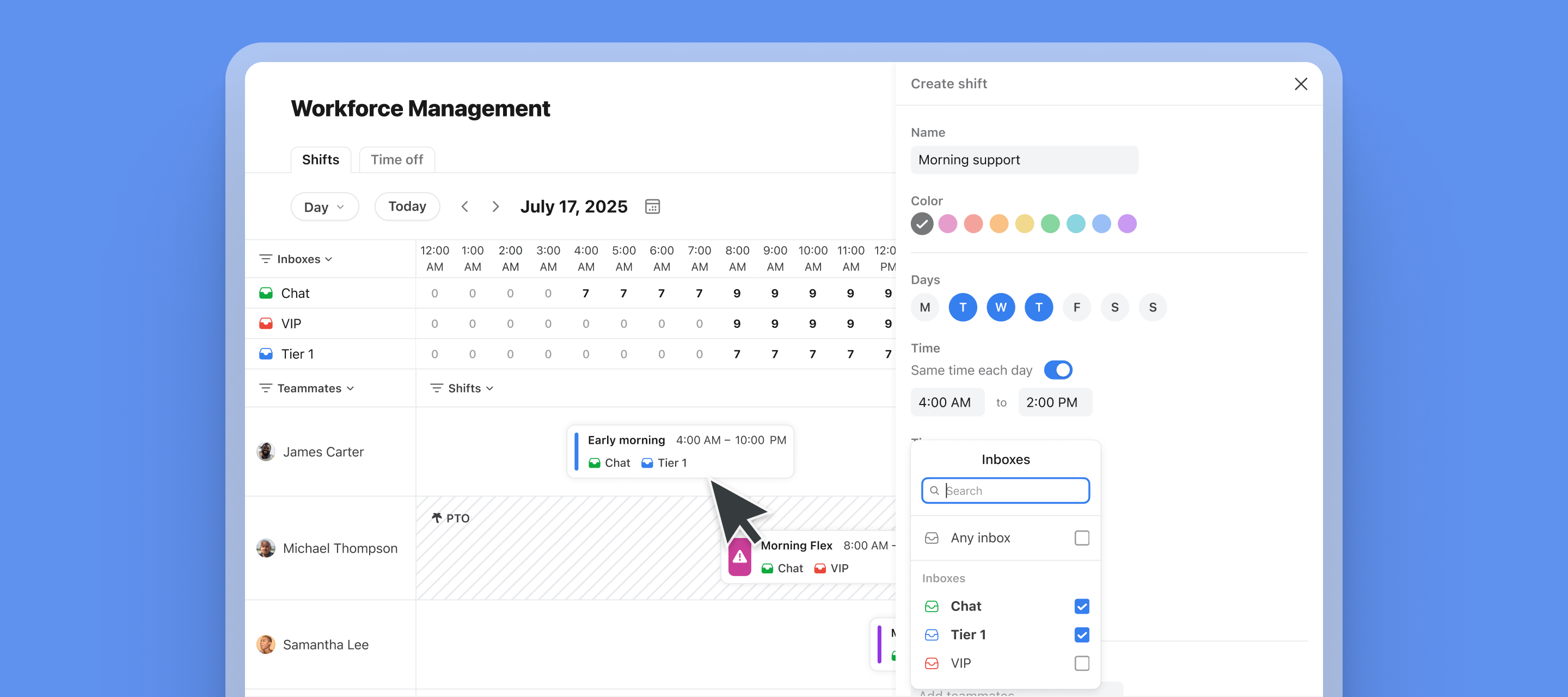Click James Carter's avatar
This screenshot has height=697, width=1568.
coord(265,451)
